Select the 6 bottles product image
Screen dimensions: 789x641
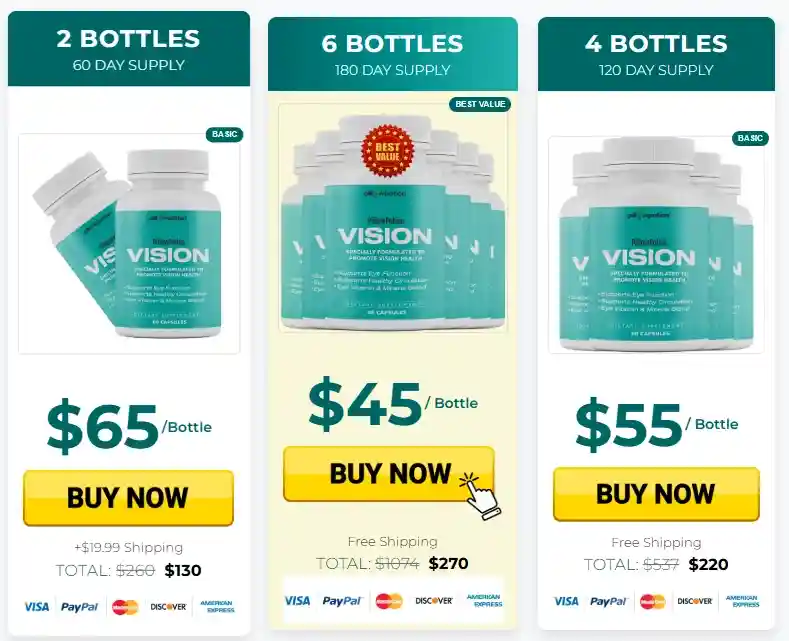tap(393, 218)
